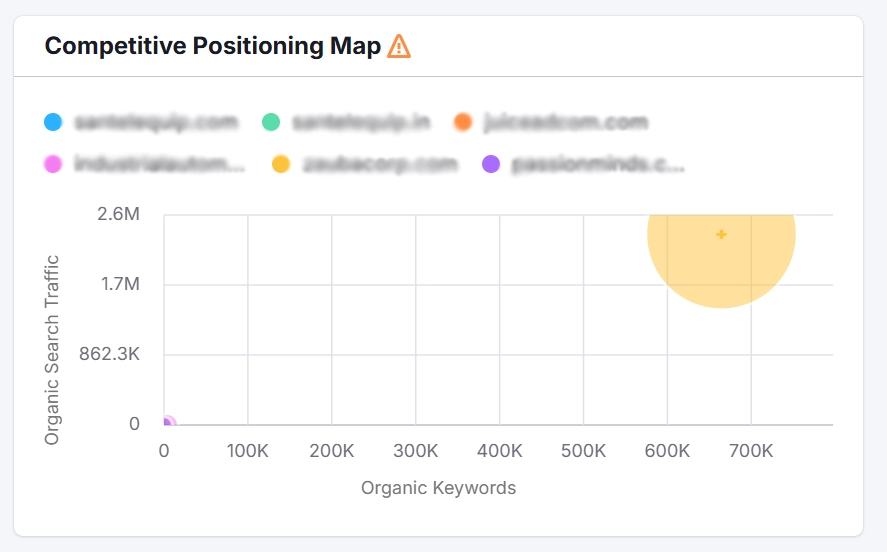Toggle santelequip.com series label in legend

156,122
